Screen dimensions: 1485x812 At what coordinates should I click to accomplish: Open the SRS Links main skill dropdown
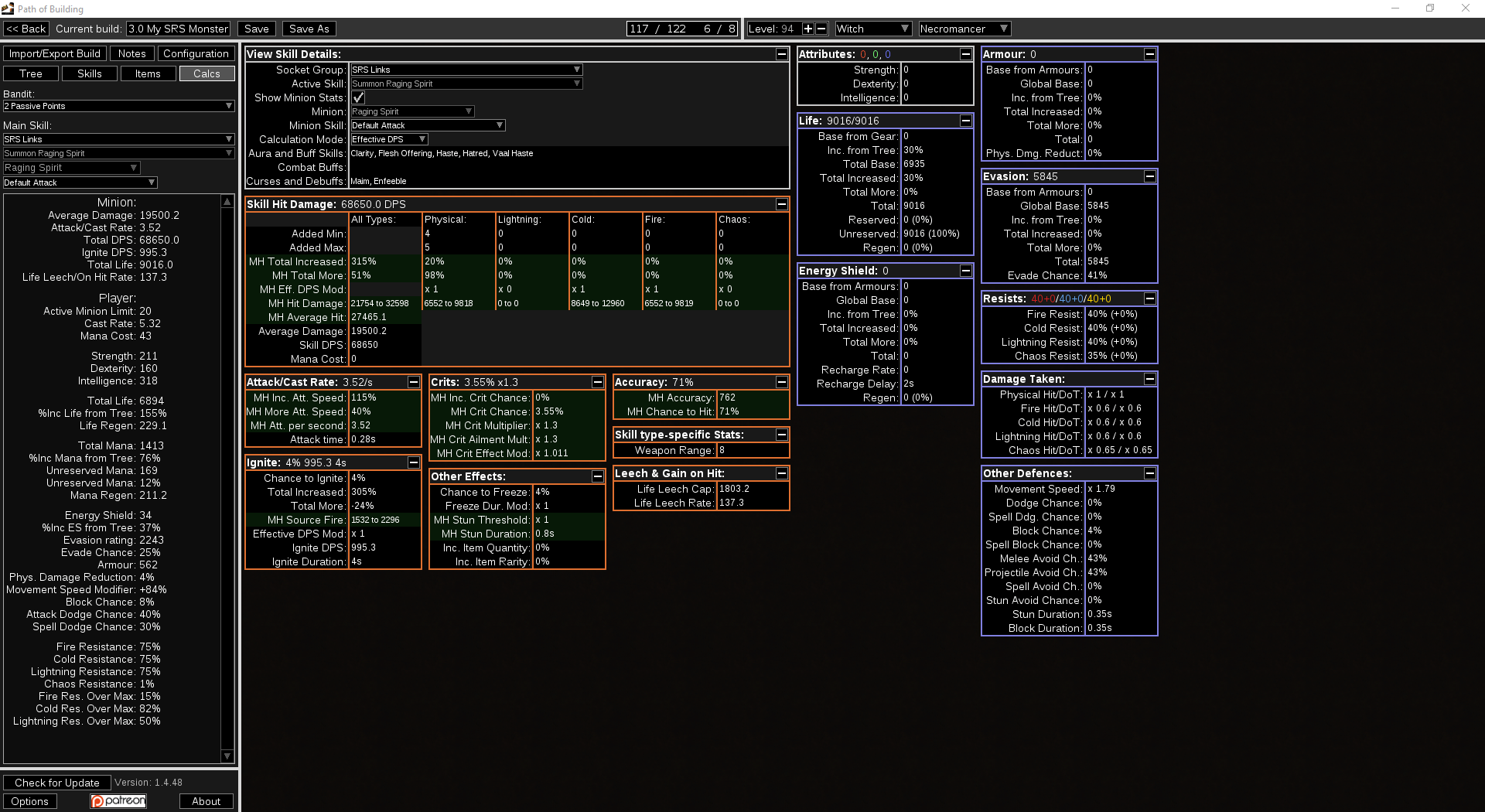[x=118, y=139]
